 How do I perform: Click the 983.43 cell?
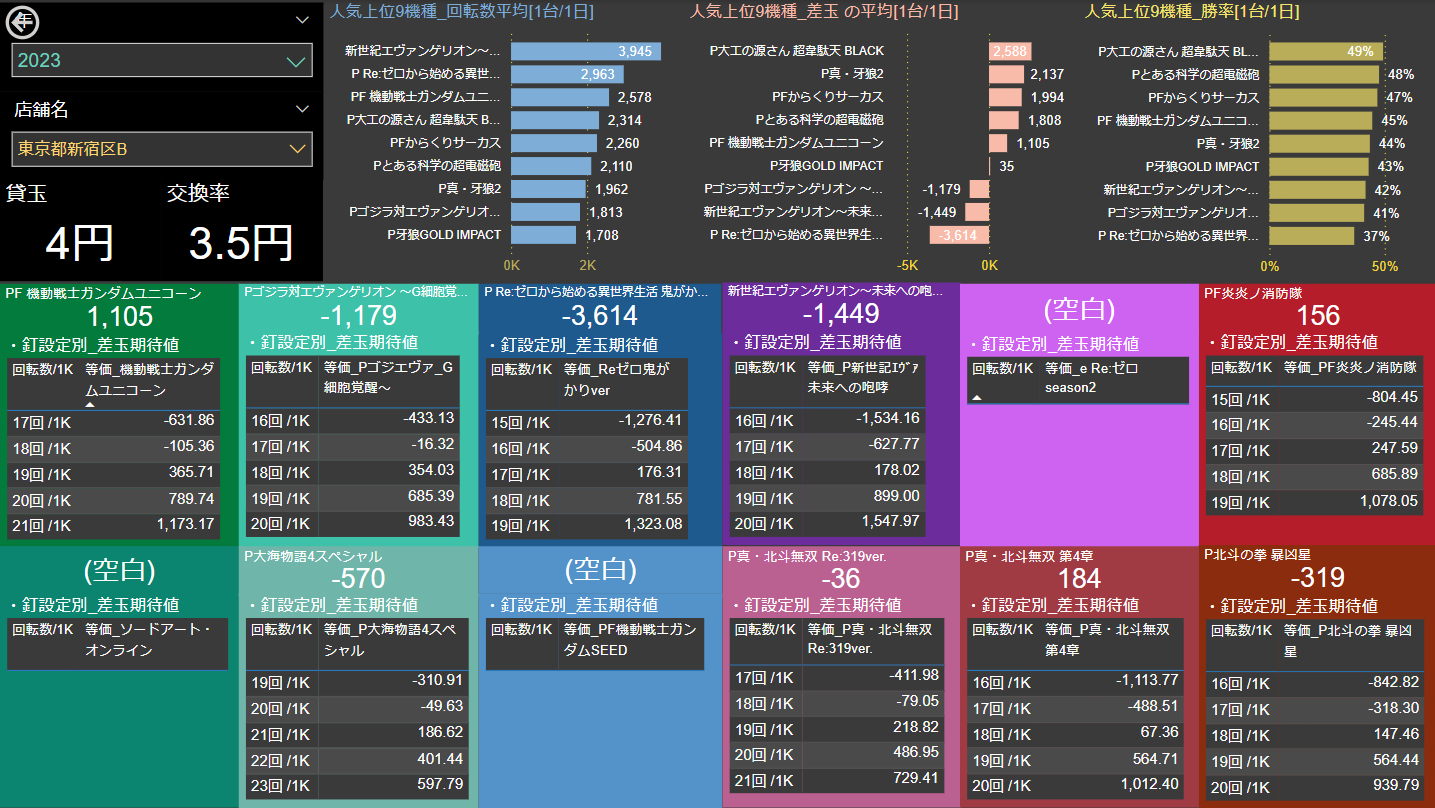[x=432, y=521]
